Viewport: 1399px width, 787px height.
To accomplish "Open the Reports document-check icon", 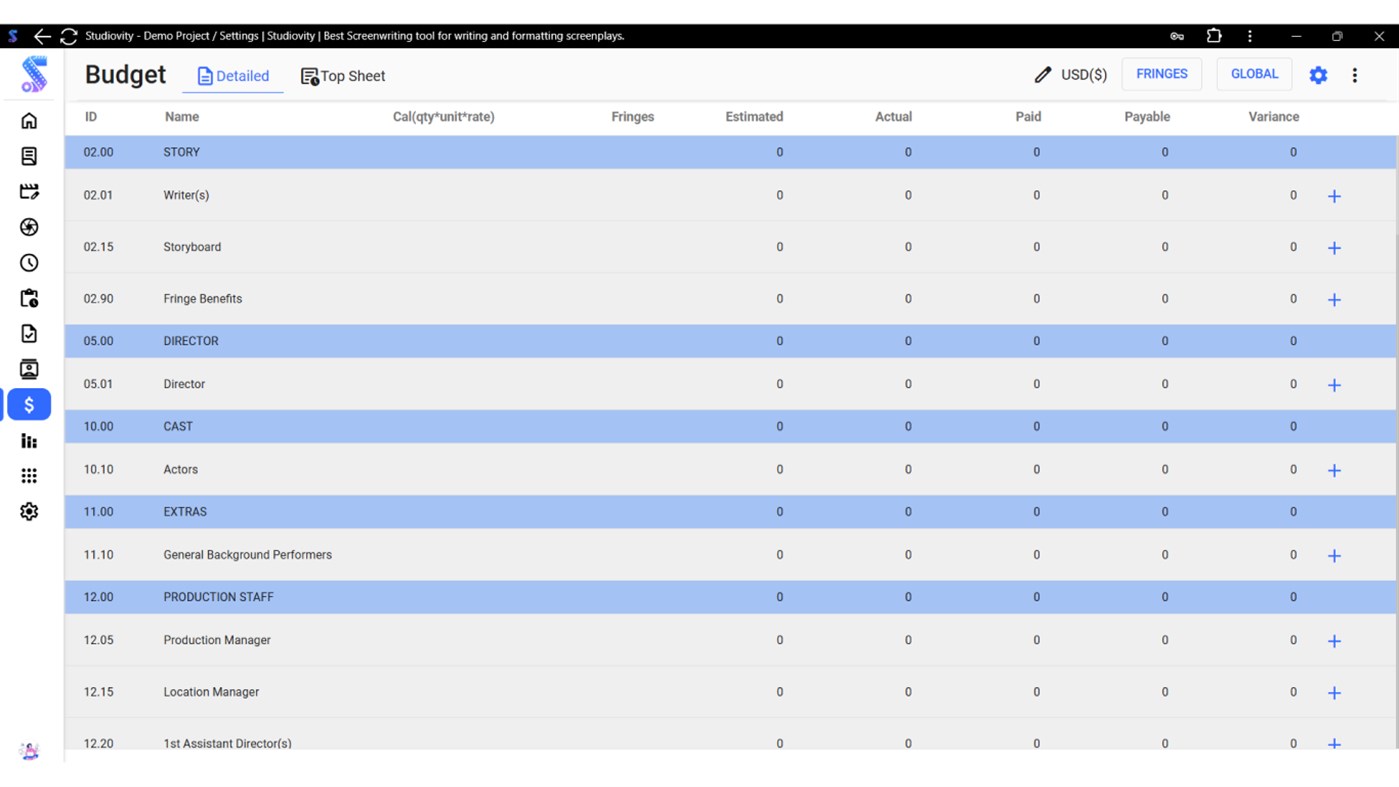I will [x=29, y=333].
